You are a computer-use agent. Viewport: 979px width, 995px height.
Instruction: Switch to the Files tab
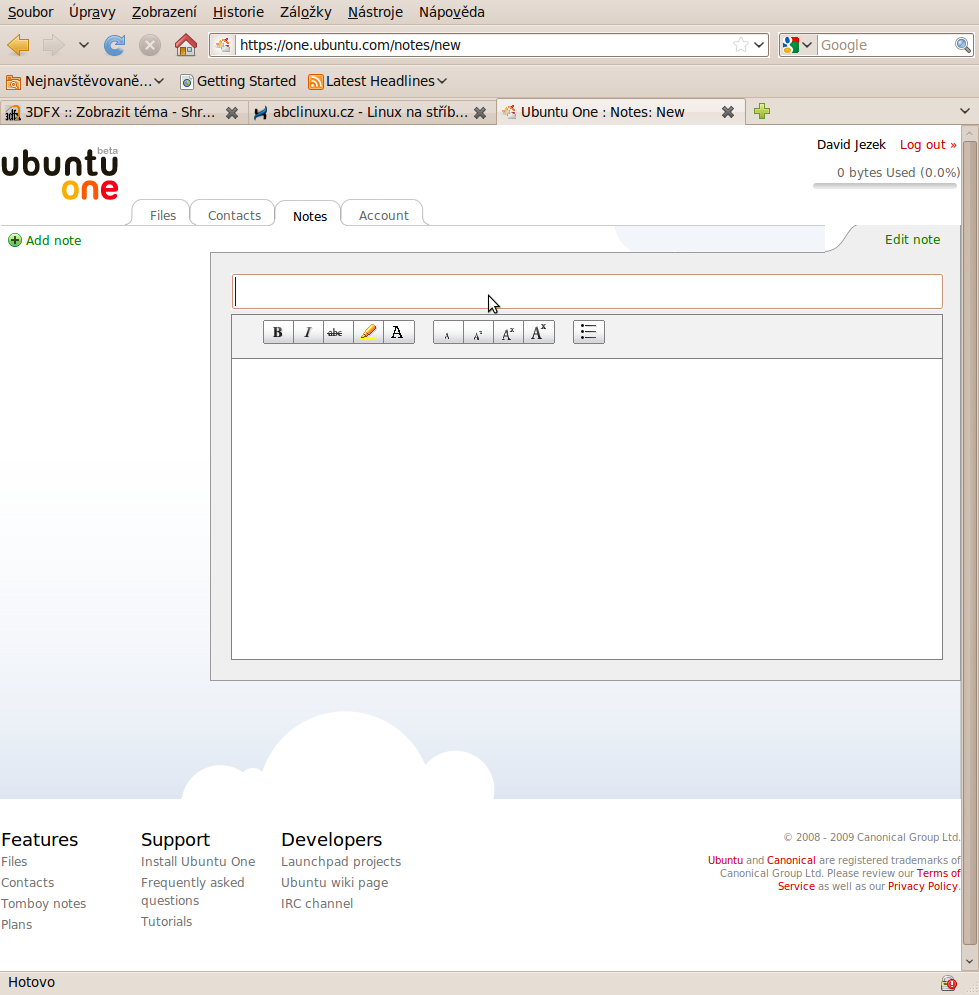tap(162, 216)
